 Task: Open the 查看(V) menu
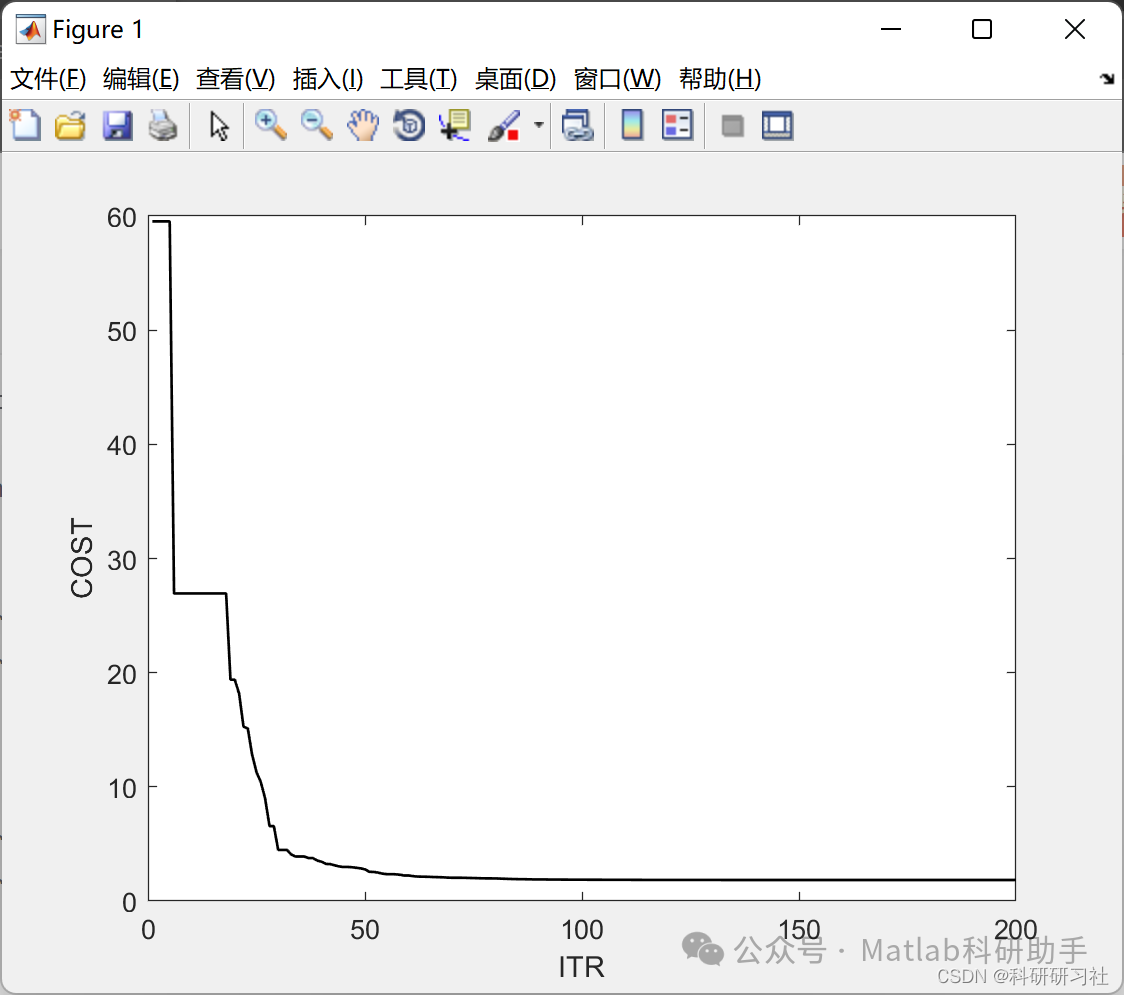pyautogui.click(x=236, y=79)
